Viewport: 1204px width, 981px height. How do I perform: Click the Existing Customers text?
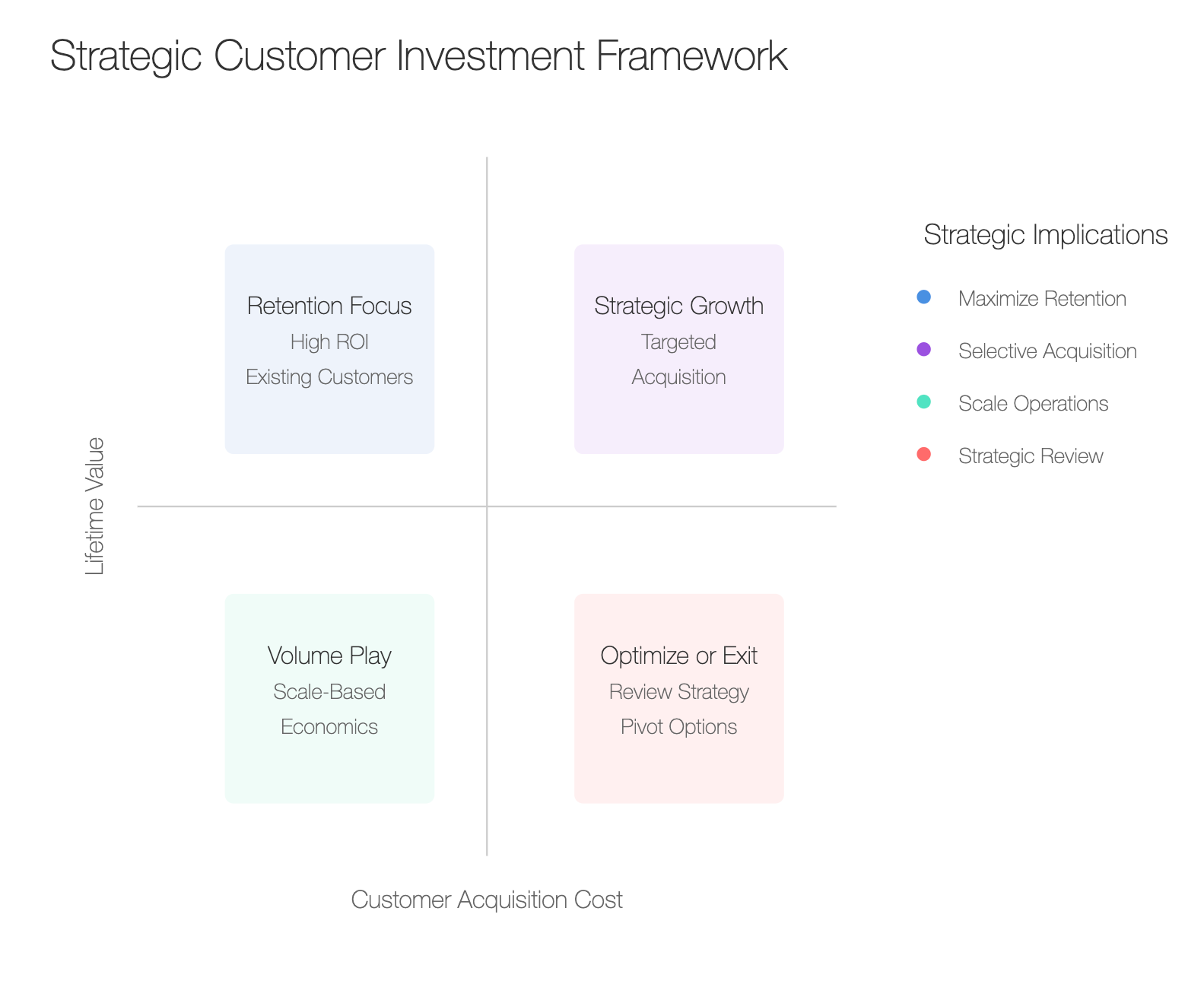[329, 377]
